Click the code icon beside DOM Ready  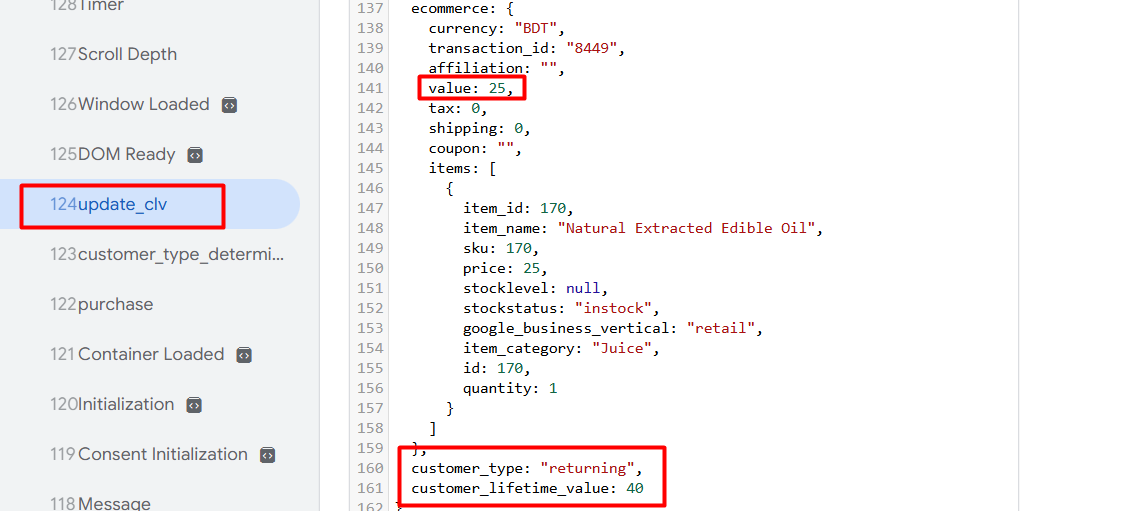(x=195, y=155)
